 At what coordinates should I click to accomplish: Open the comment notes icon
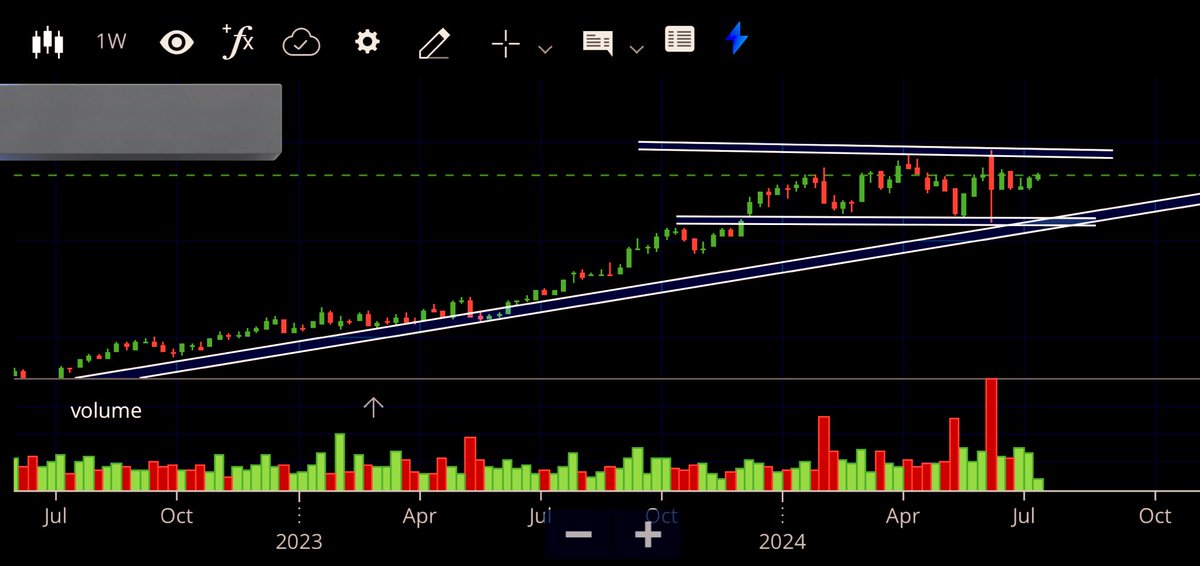coord(598,42)
